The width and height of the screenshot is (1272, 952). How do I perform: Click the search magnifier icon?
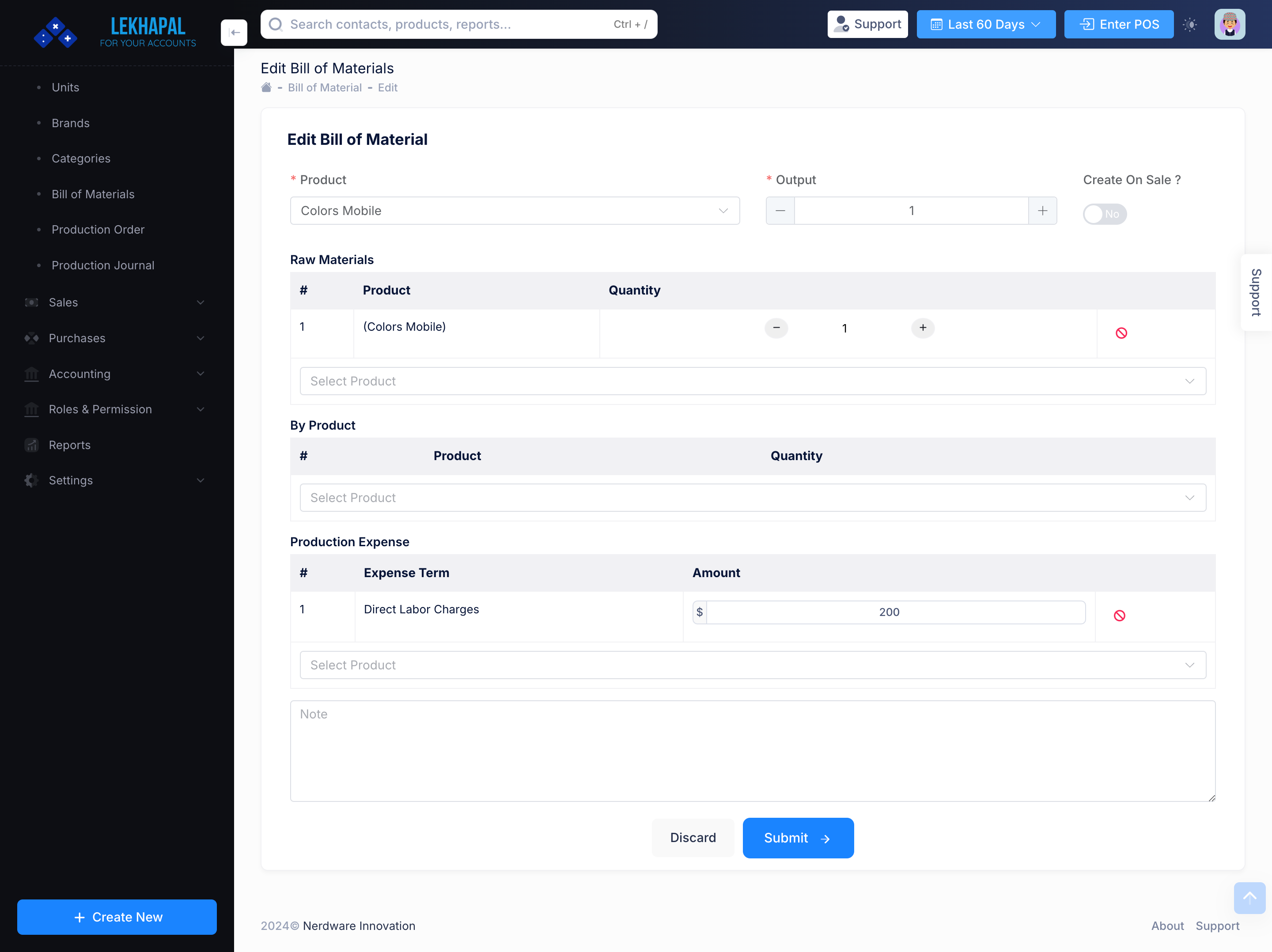pyautogui.click(x=276, y=24)
